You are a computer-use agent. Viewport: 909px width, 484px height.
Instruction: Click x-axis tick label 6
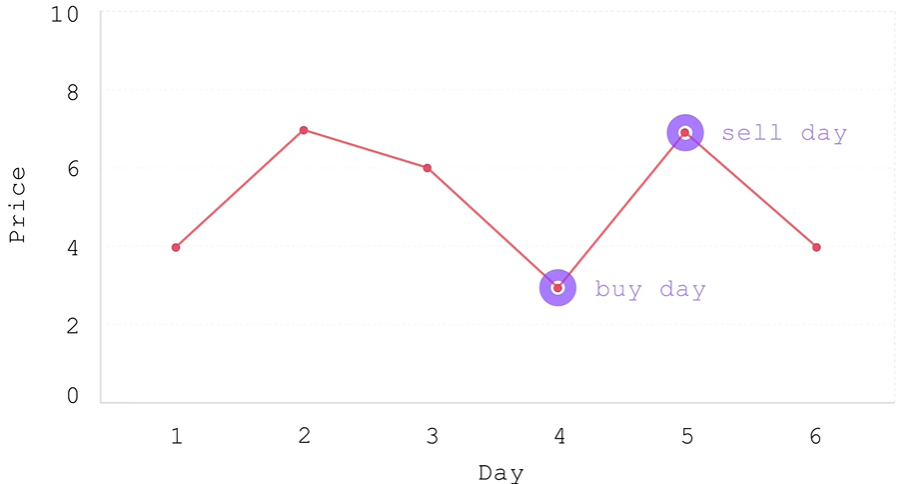(x=816, y=436)
